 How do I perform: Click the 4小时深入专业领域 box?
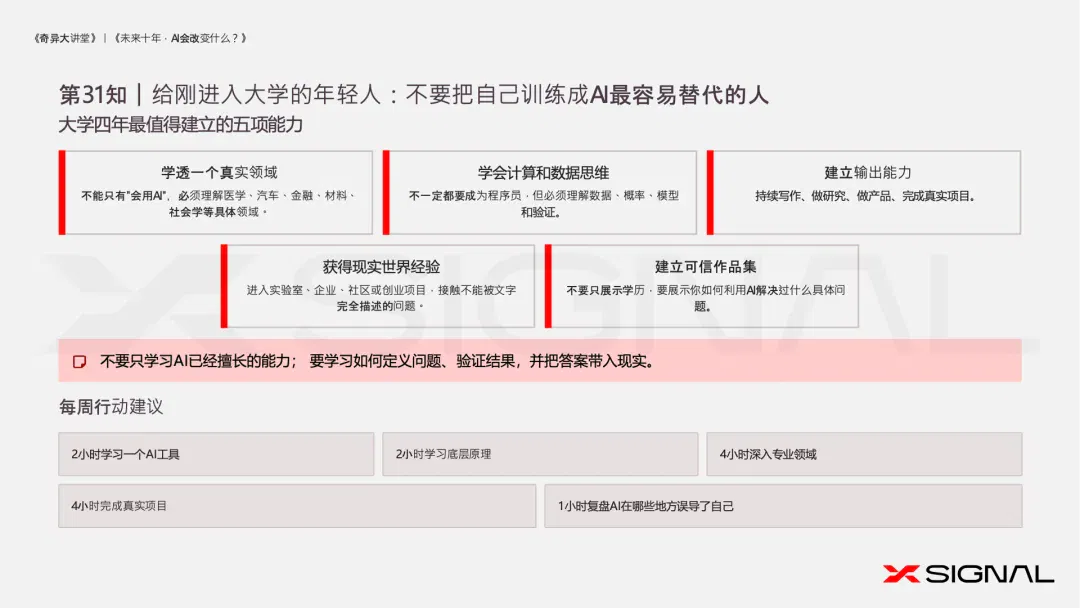[864, 454]
